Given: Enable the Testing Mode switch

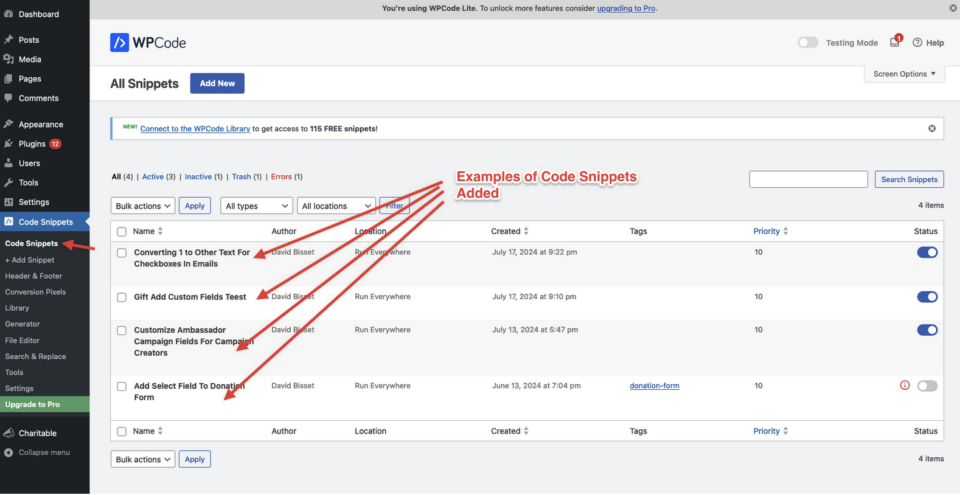Looking at the screenshot, I should 808,43.
